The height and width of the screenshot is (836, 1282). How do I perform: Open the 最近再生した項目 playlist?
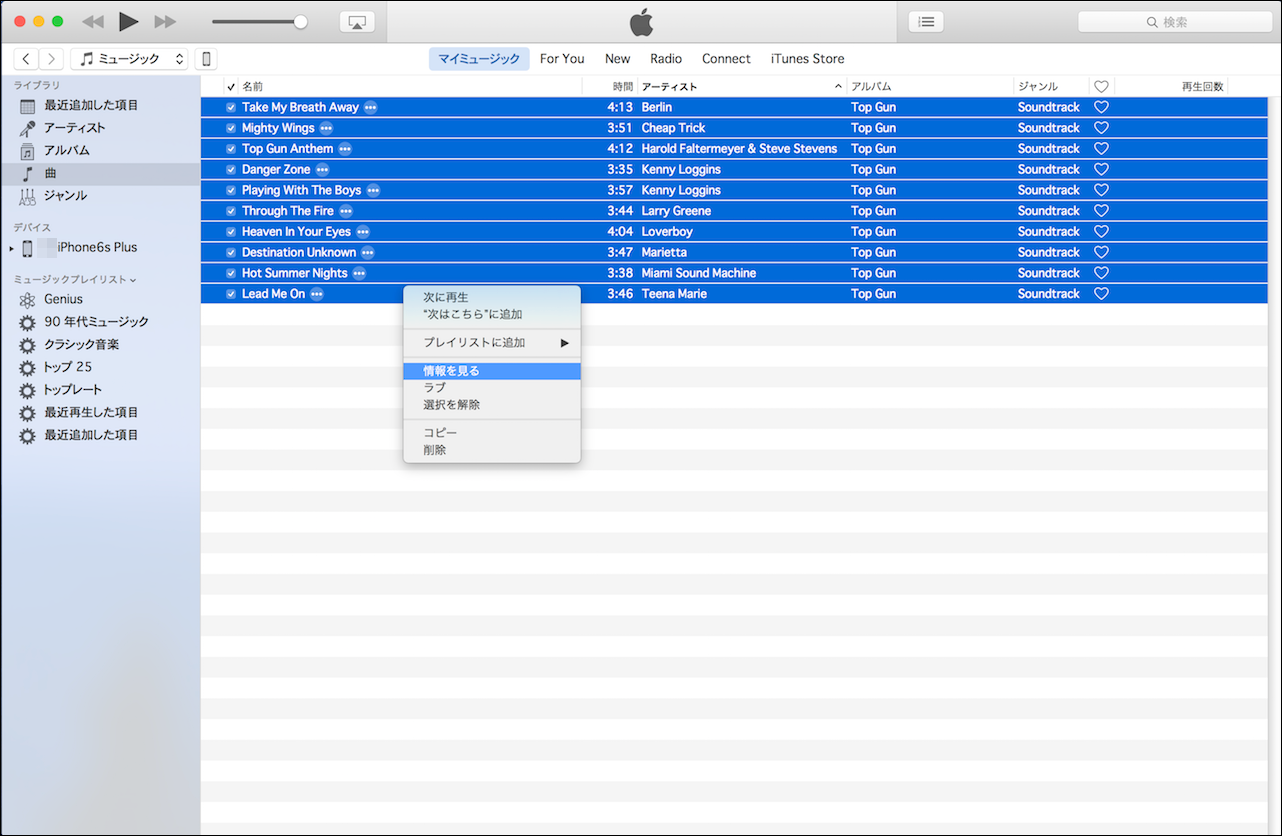pos(91,412)
